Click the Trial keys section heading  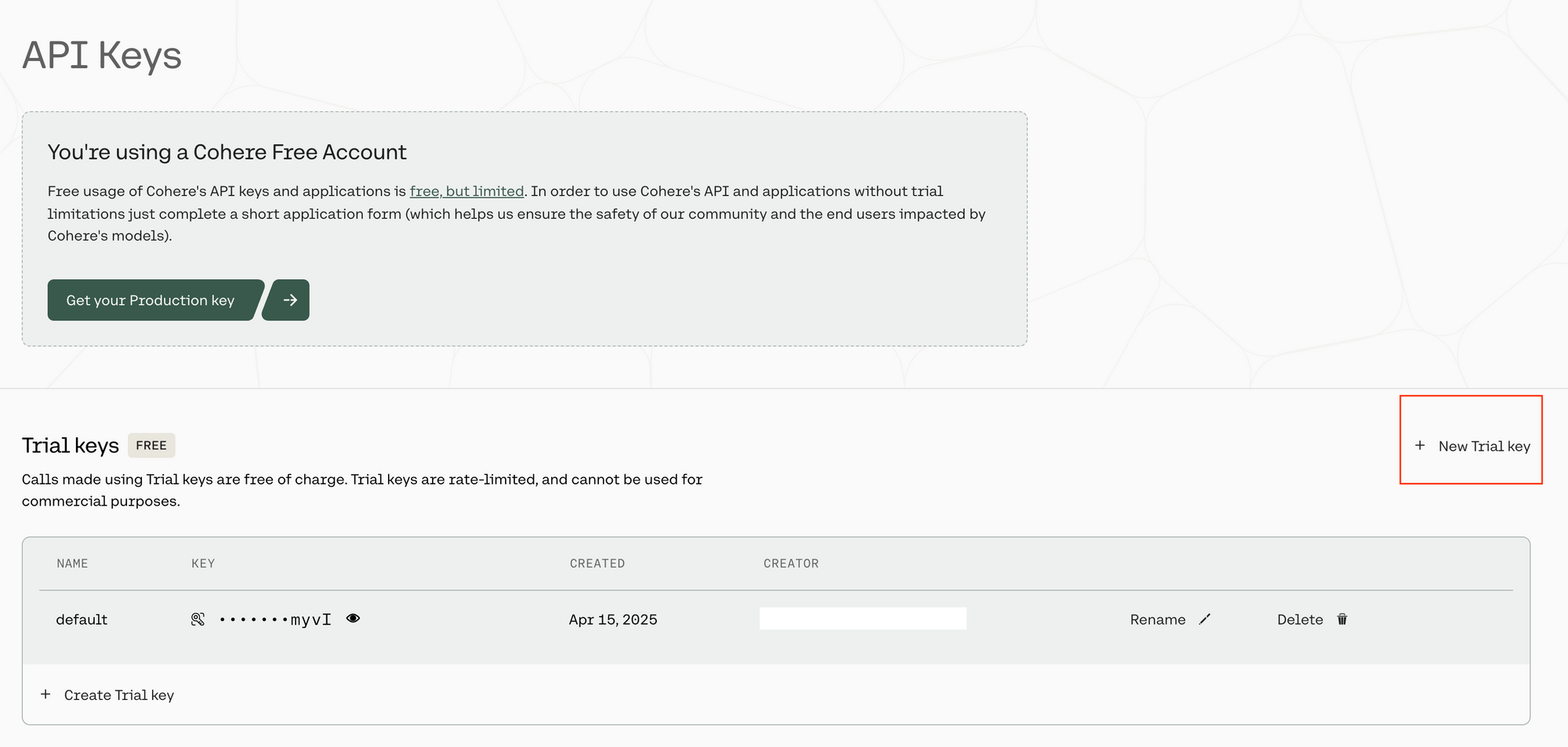click(x=71, y=445)
